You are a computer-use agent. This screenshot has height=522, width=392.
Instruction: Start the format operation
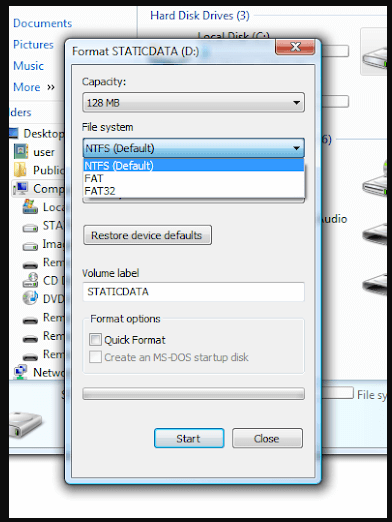click(189, 438)
